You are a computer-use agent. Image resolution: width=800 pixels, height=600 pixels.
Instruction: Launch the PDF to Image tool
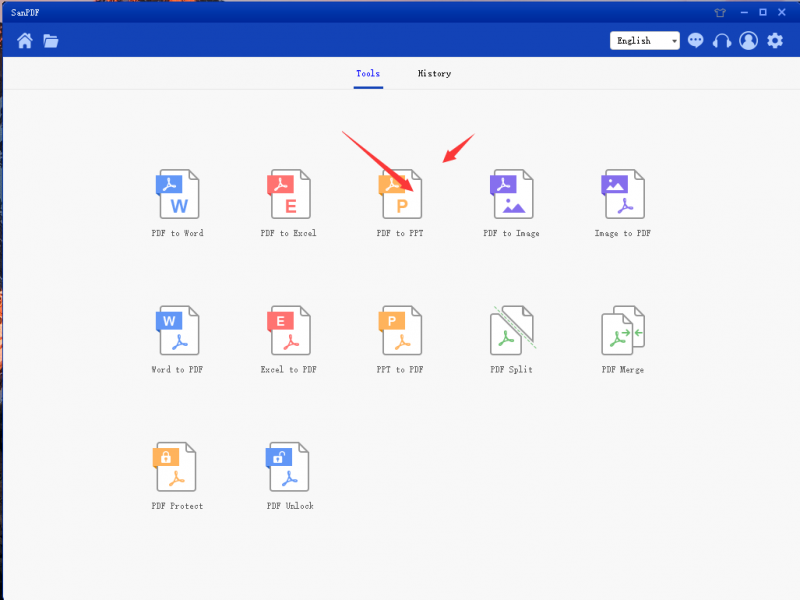pyautogui.click(x=511, y=195)
